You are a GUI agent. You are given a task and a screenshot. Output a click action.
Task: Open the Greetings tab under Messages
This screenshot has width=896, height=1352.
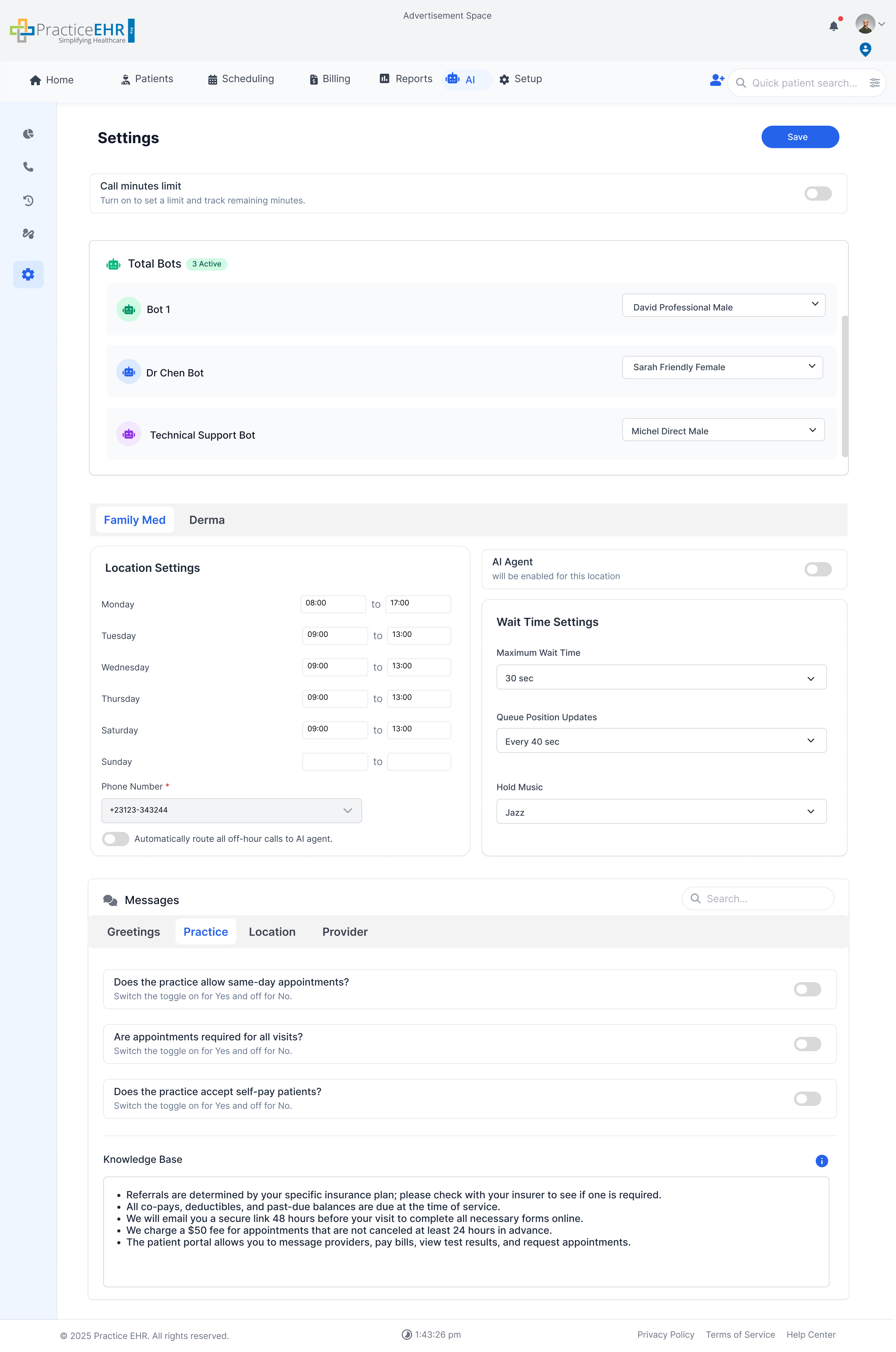[x=133, y=931]
